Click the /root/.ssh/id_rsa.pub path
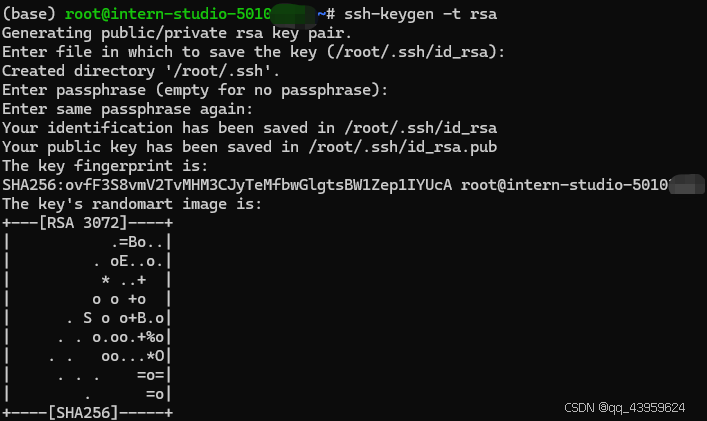707x421 pixels. point(403,147)
